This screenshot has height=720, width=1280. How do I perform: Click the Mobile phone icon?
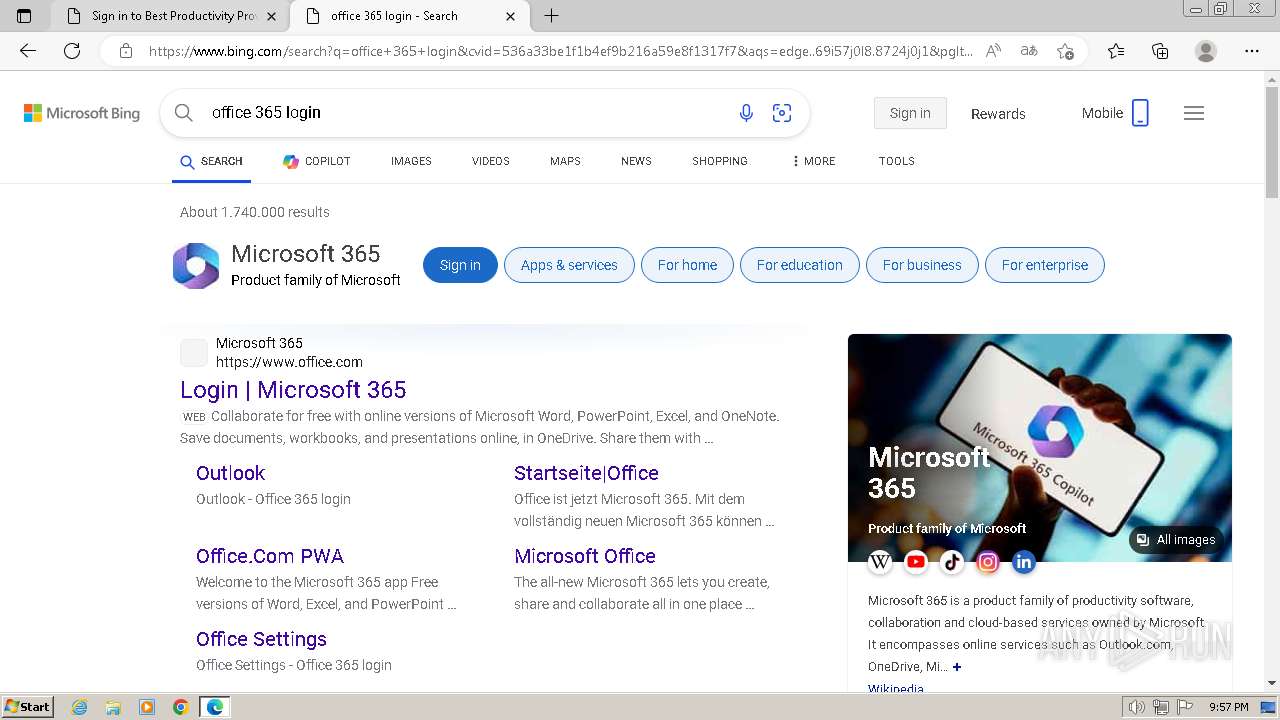[1140, 113]
